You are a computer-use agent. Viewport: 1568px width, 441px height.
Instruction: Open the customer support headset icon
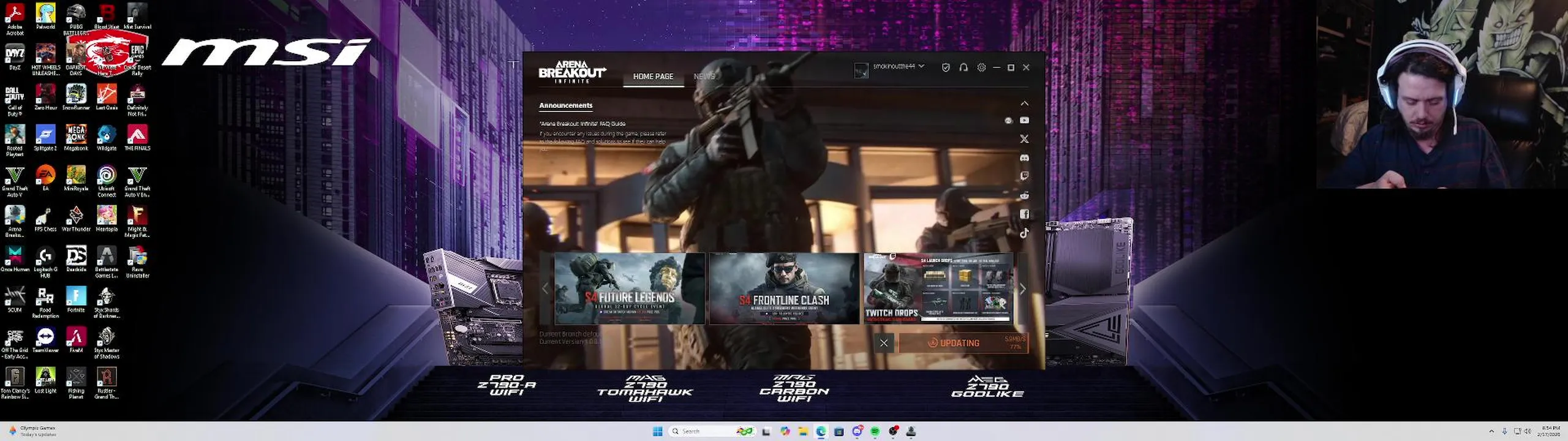pyautogui.click(x=963, y=67)
